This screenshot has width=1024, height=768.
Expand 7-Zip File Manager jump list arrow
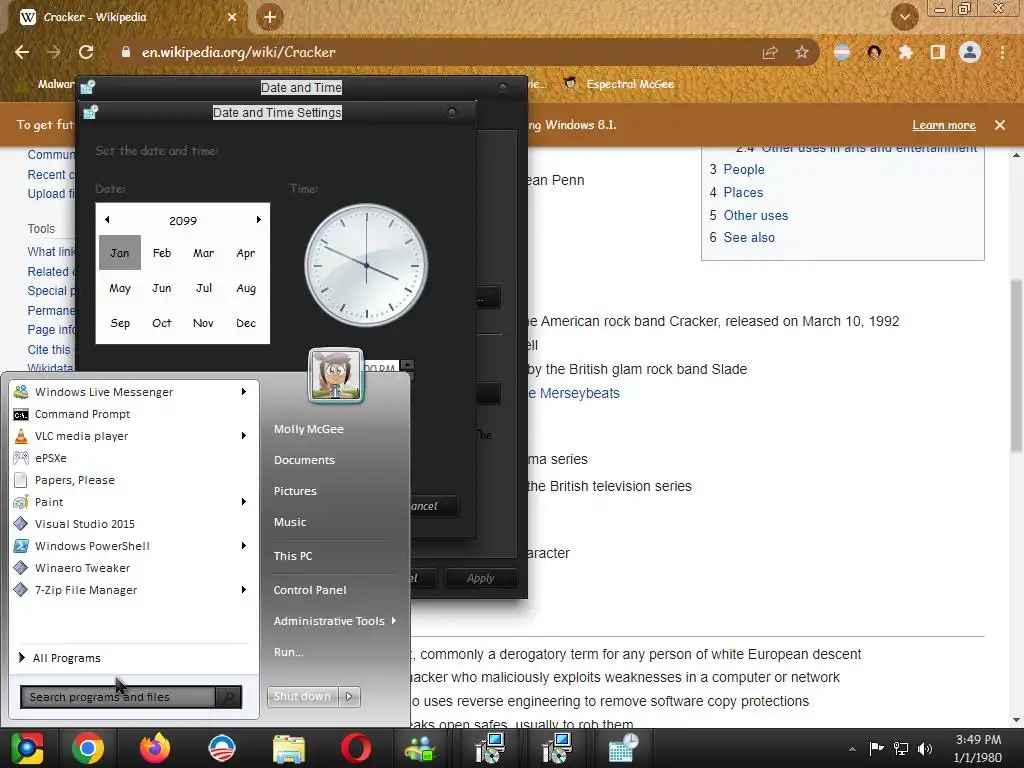(x=244, y=590)
